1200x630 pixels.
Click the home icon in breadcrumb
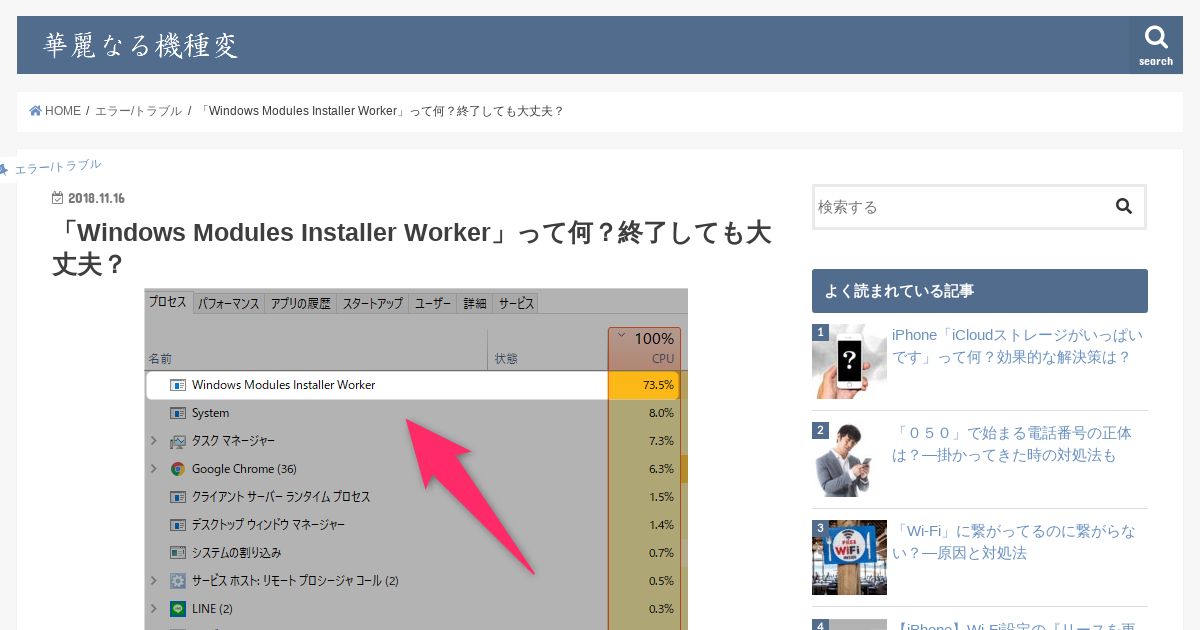35,111
